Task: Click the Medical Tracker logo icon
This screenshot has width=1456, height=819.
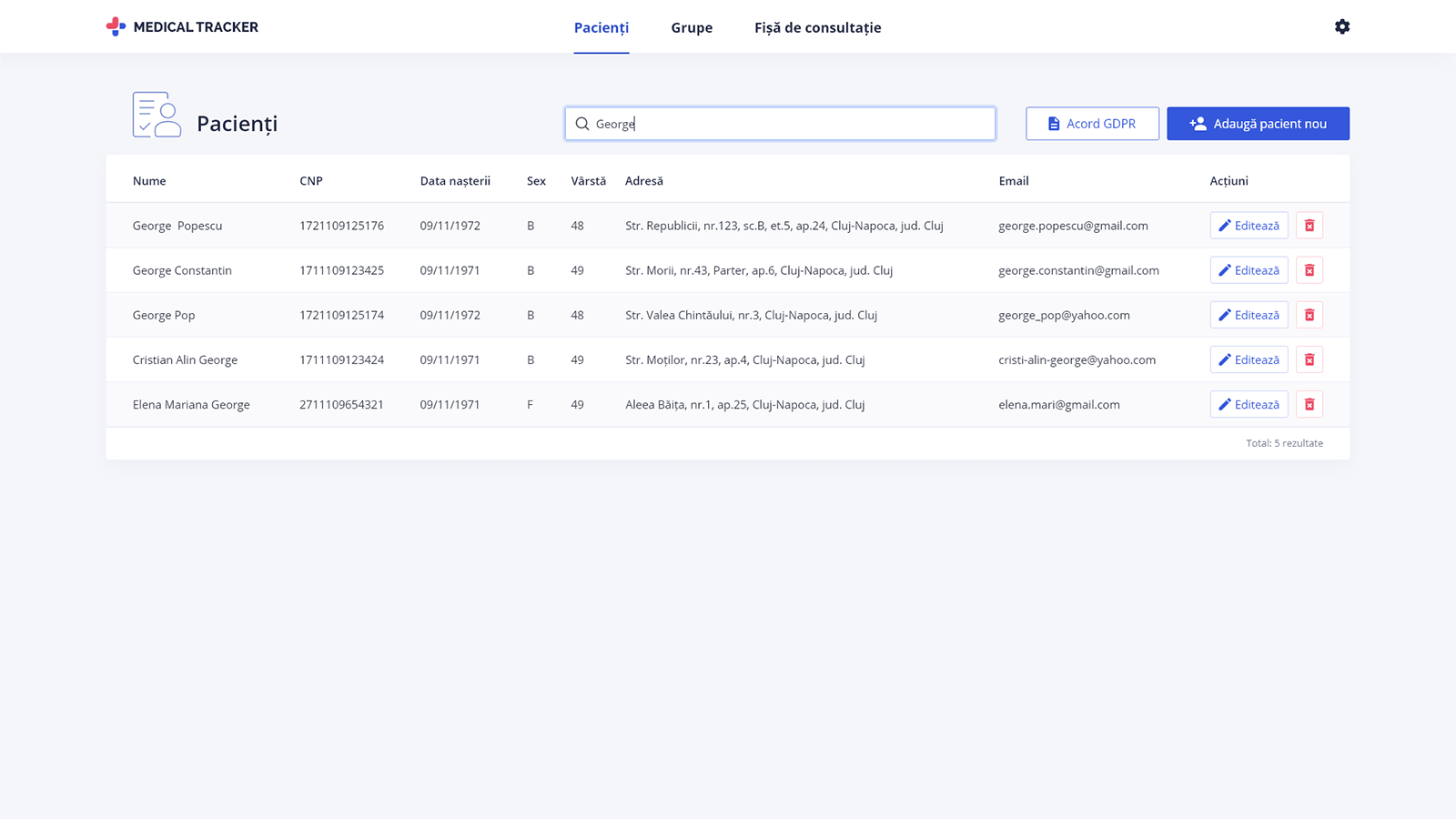Action: click(x=116, y=27)
